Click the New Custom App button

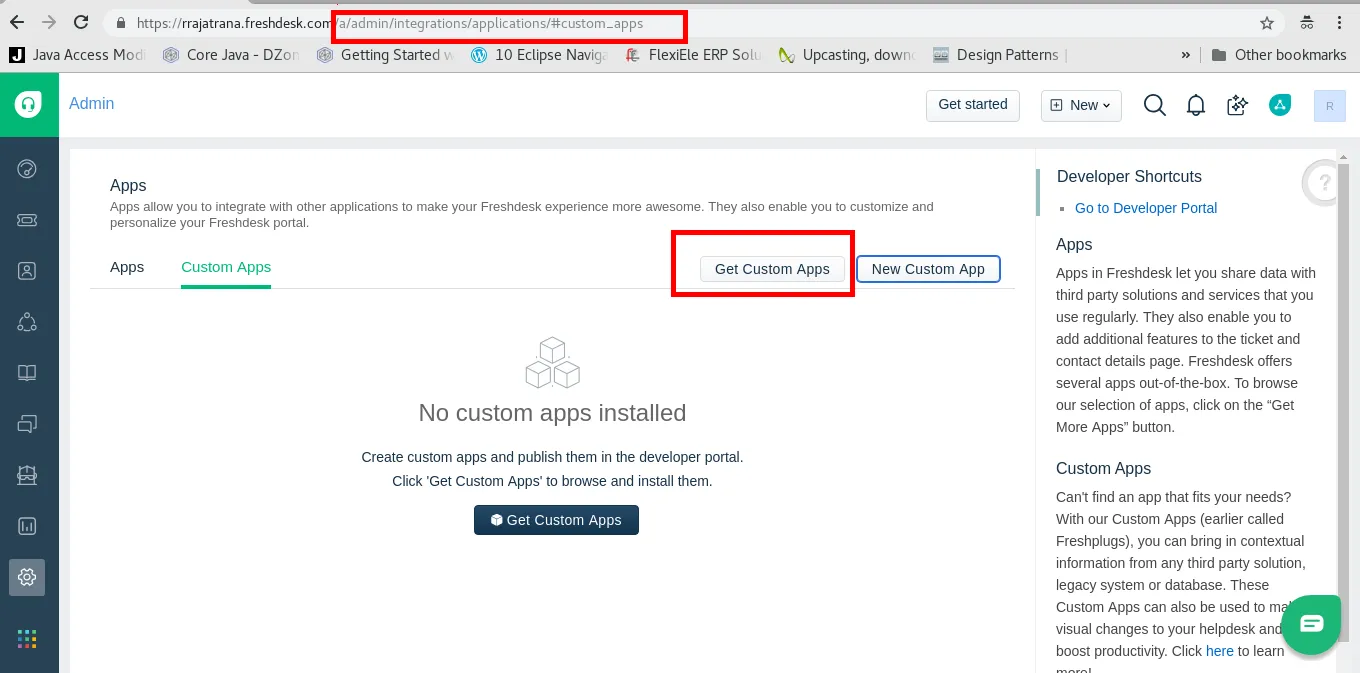[x=928, y=269]
